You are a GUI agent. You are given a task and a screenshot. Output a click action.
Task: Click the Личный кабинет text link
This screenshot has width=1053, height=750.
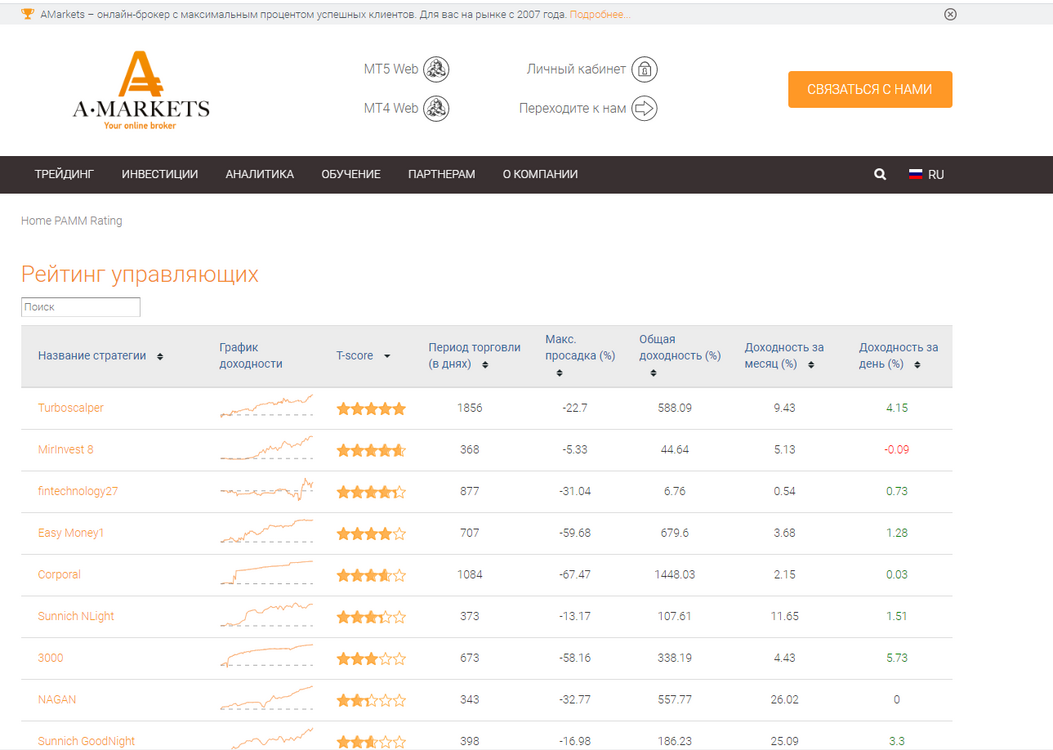click(576, 69)
